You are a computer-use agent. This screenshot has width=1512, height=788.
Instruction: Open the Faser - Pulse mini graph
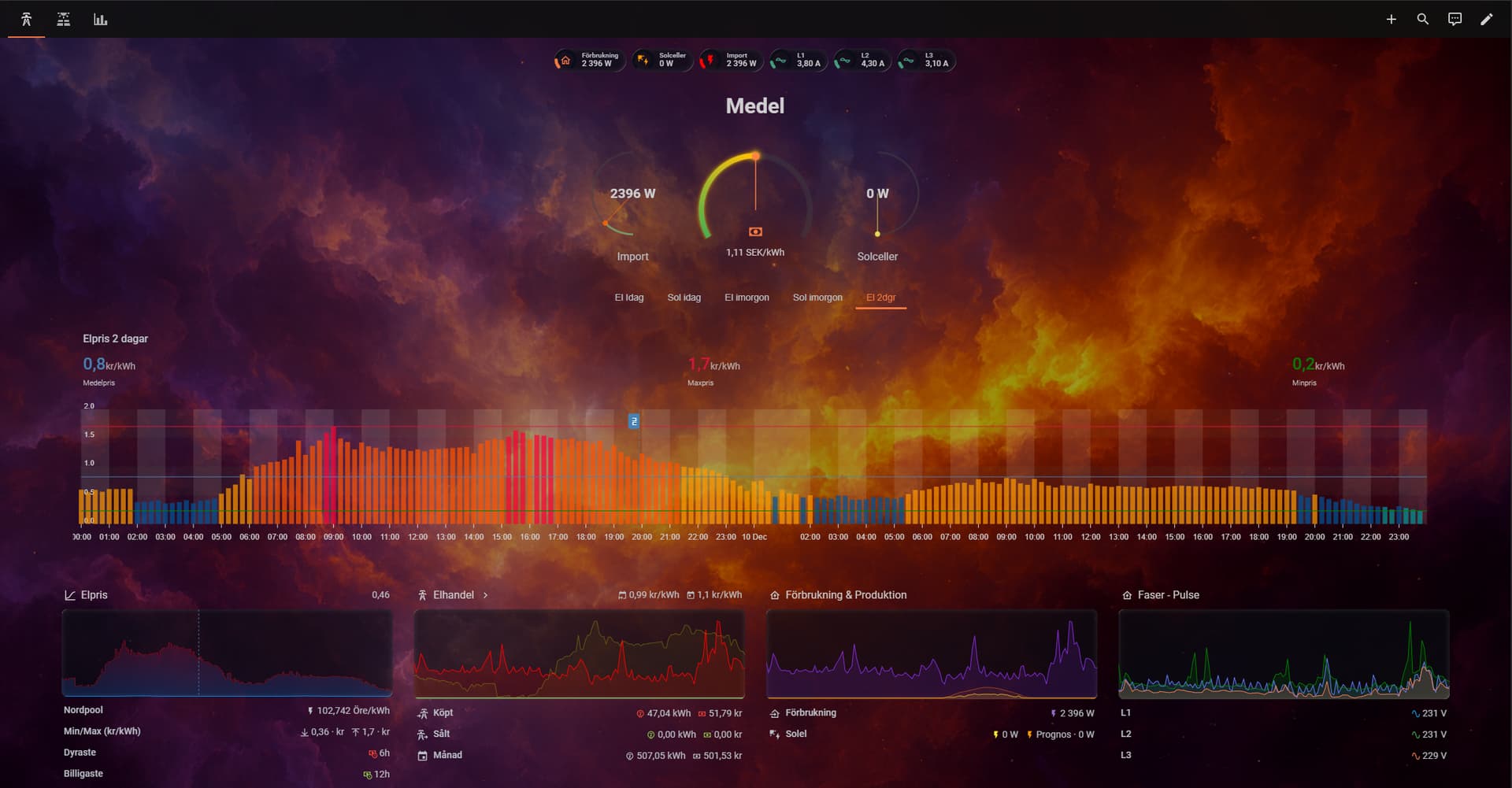tap(1284, 653)
